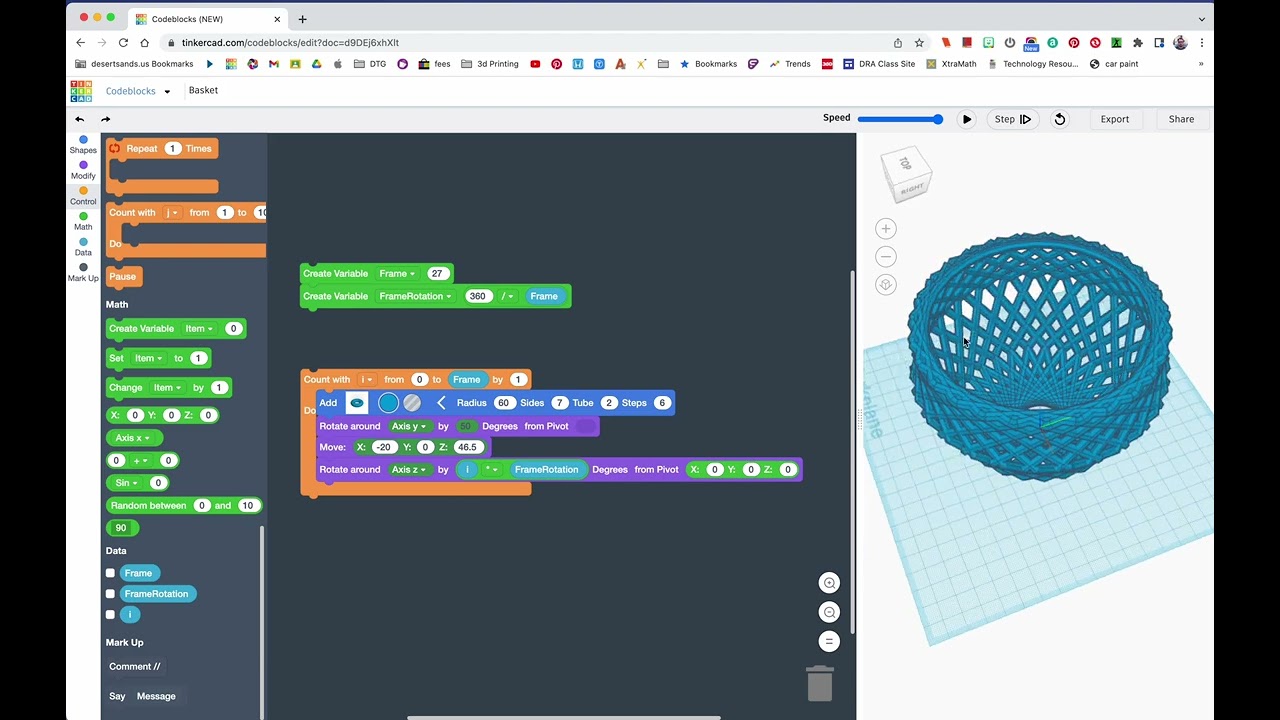
Task: Select the Modify category
Action: (83, 171)
